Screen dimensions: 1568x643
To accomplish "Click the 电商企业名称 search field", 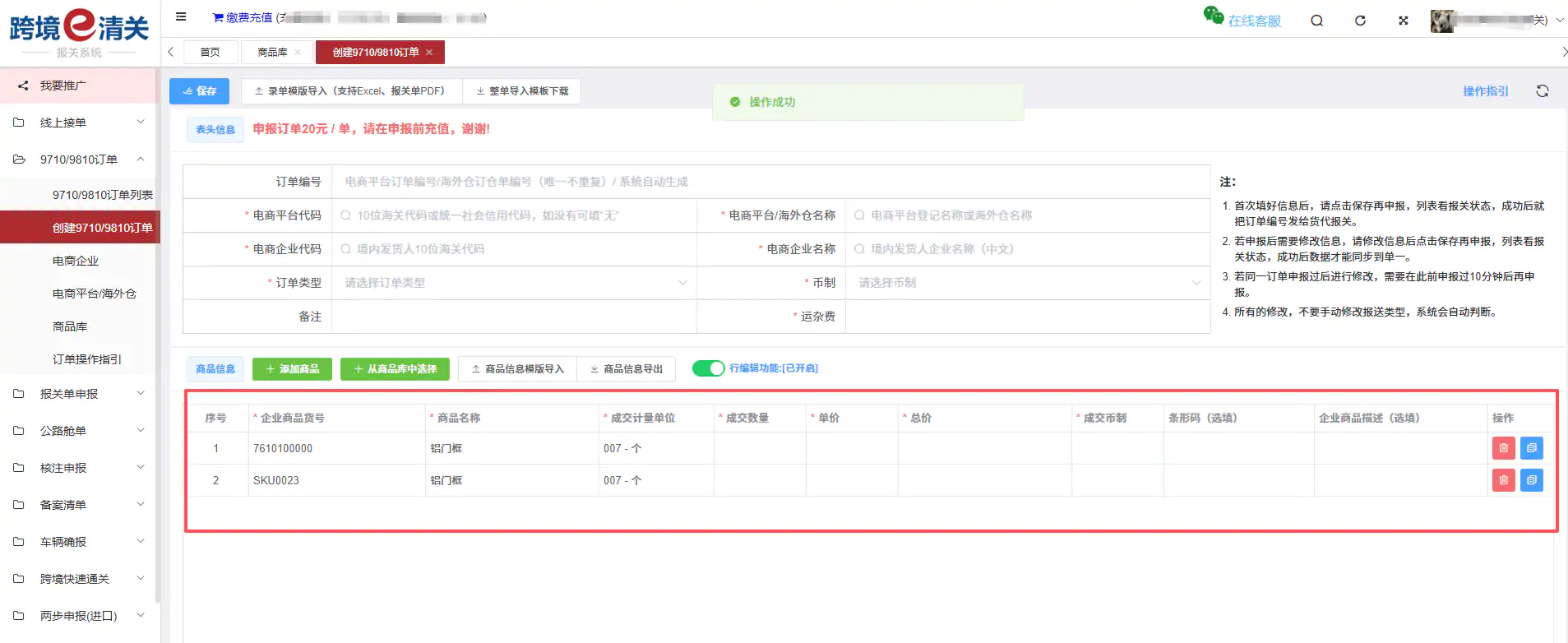I will tap(1028, 249).
